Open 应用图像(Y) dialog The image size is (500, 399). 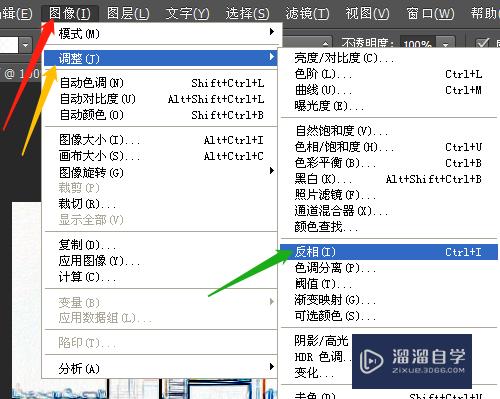[161, 261]
